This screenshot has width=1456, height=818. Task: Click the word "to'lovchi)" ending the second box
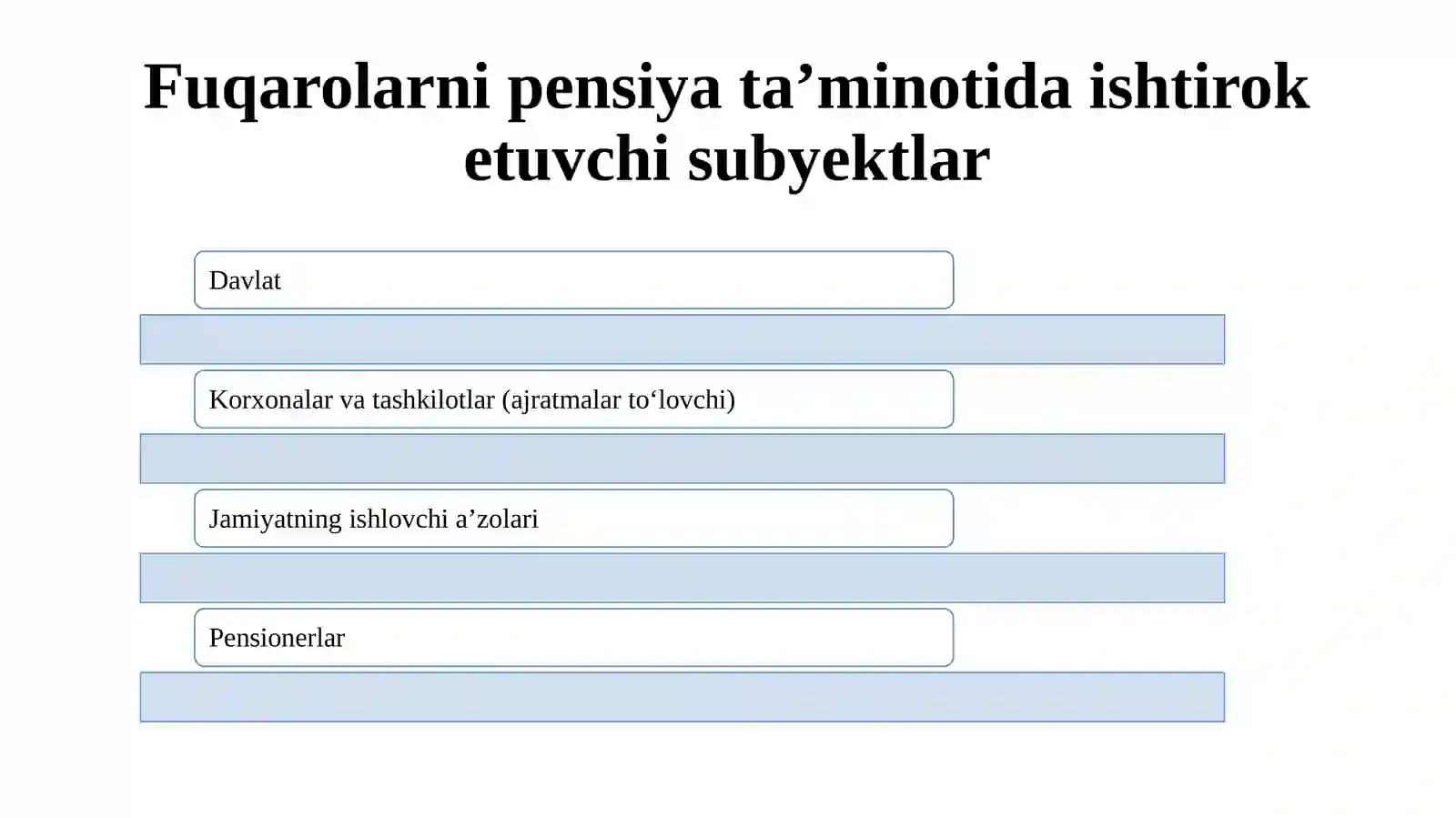pos(682,400)
